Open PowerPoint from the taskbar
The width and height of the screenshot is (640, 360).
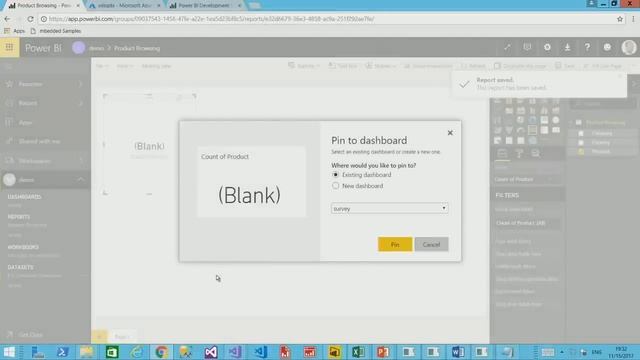coord(383,352)
